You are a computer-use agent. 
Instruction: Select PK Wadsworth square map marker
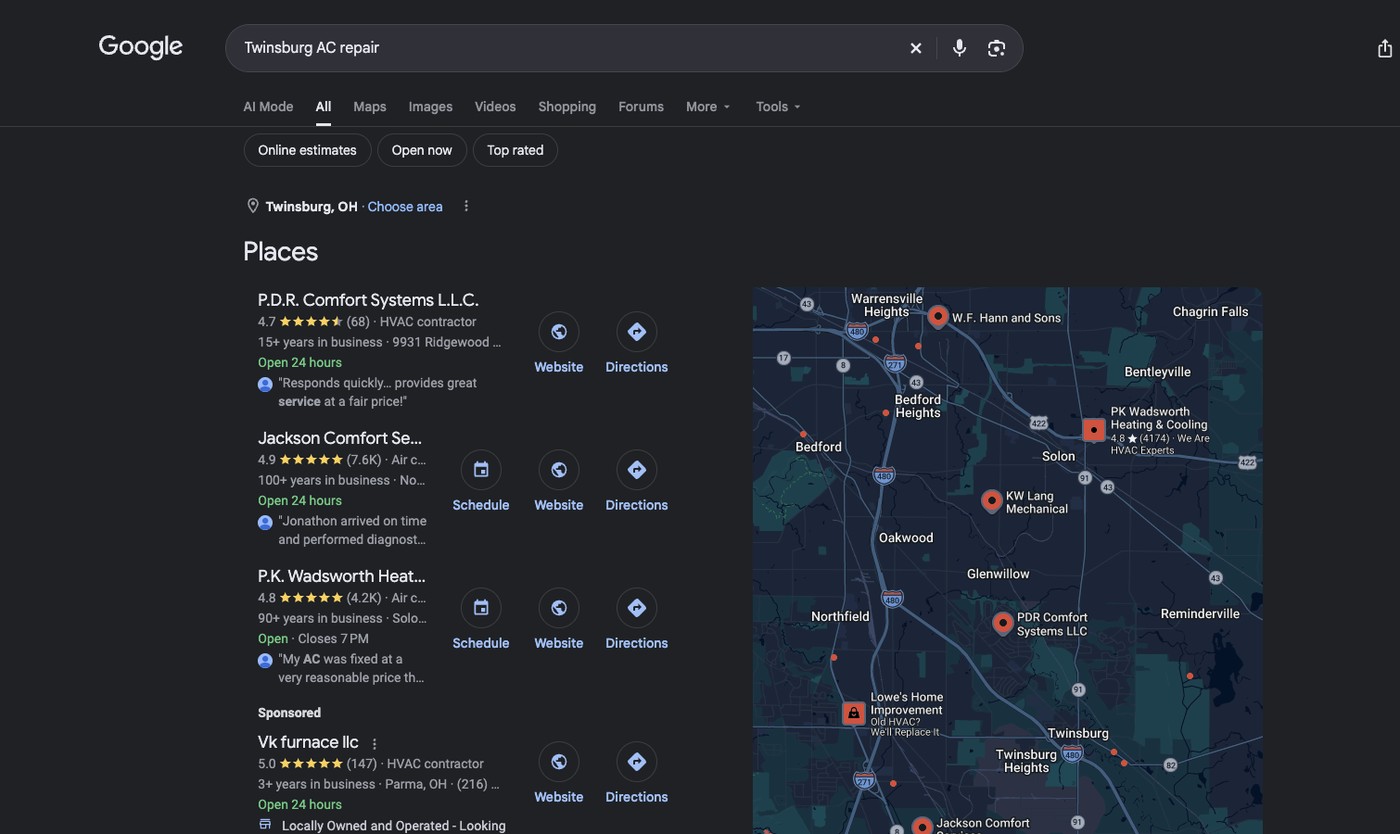[1094, 430]
